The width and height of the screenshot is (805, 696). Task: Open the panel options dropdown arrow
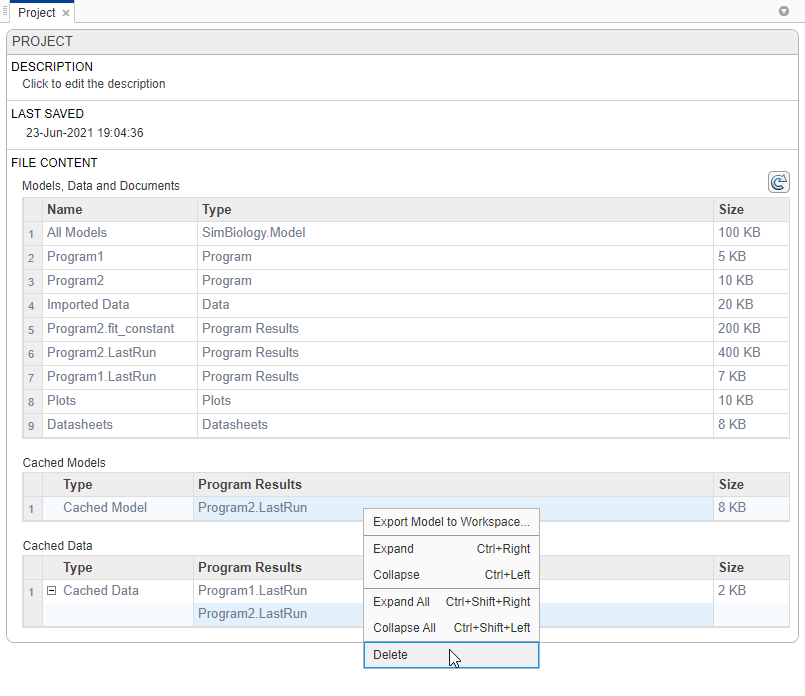[783, 11]
